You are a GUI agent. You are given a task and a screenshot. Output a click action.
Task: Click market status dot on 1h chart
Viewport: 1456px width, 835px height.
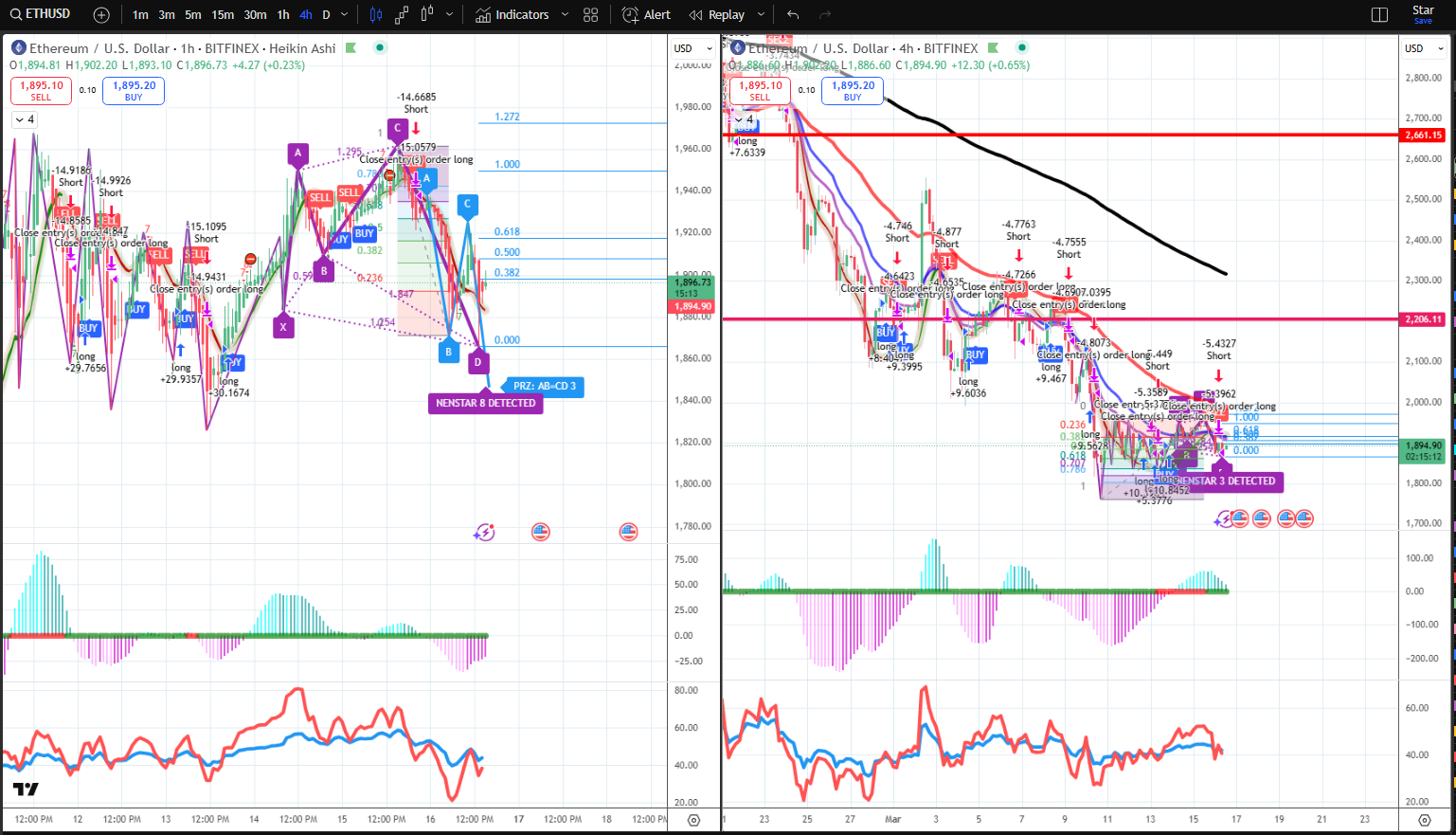[x=380, y=47]
